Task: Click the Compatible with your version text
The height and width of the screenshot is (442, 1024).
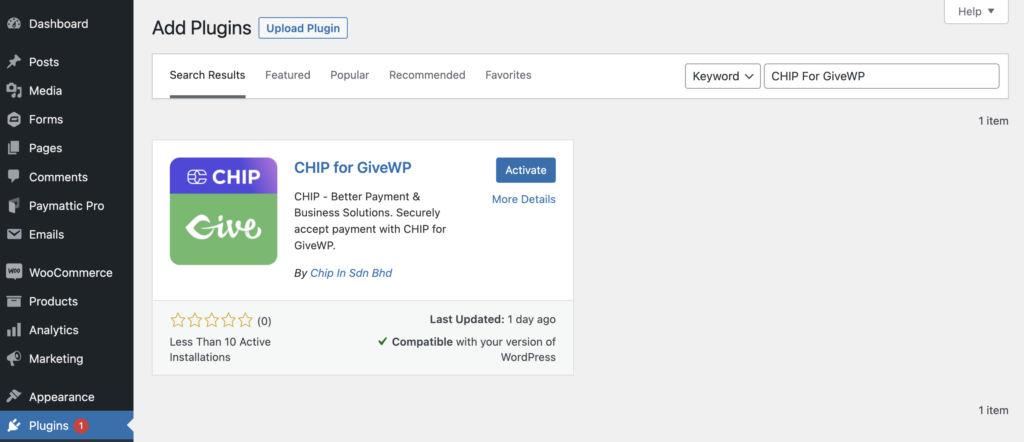Action: point(467,349)
